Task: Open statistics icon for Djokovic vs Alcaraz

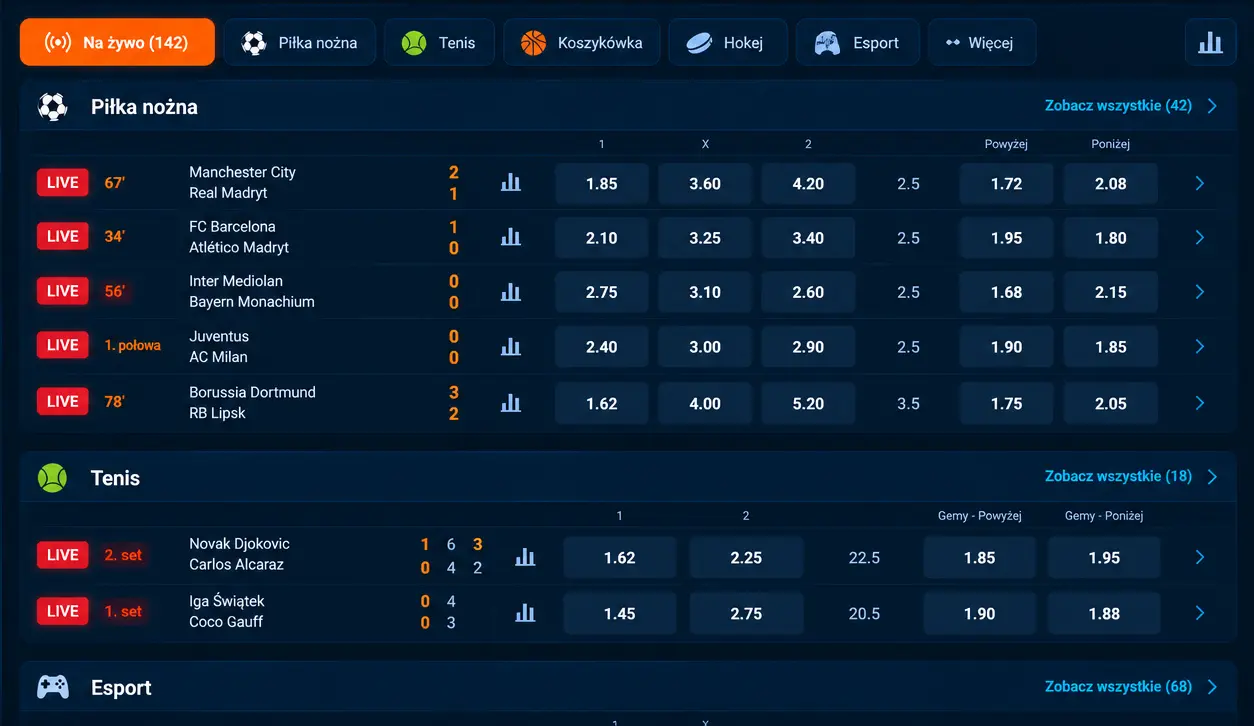Action: pos(525,557)
